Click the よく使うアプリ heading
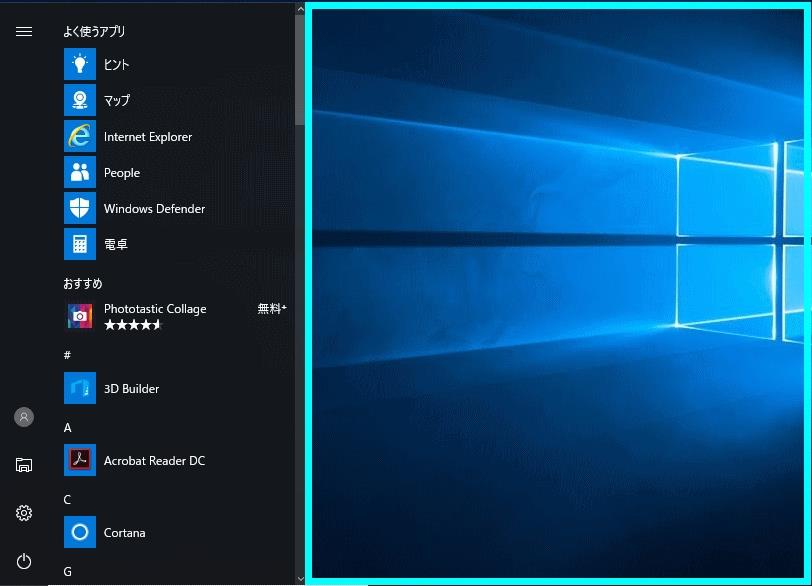Screen dimensions: 812x586 coord(94,32)
